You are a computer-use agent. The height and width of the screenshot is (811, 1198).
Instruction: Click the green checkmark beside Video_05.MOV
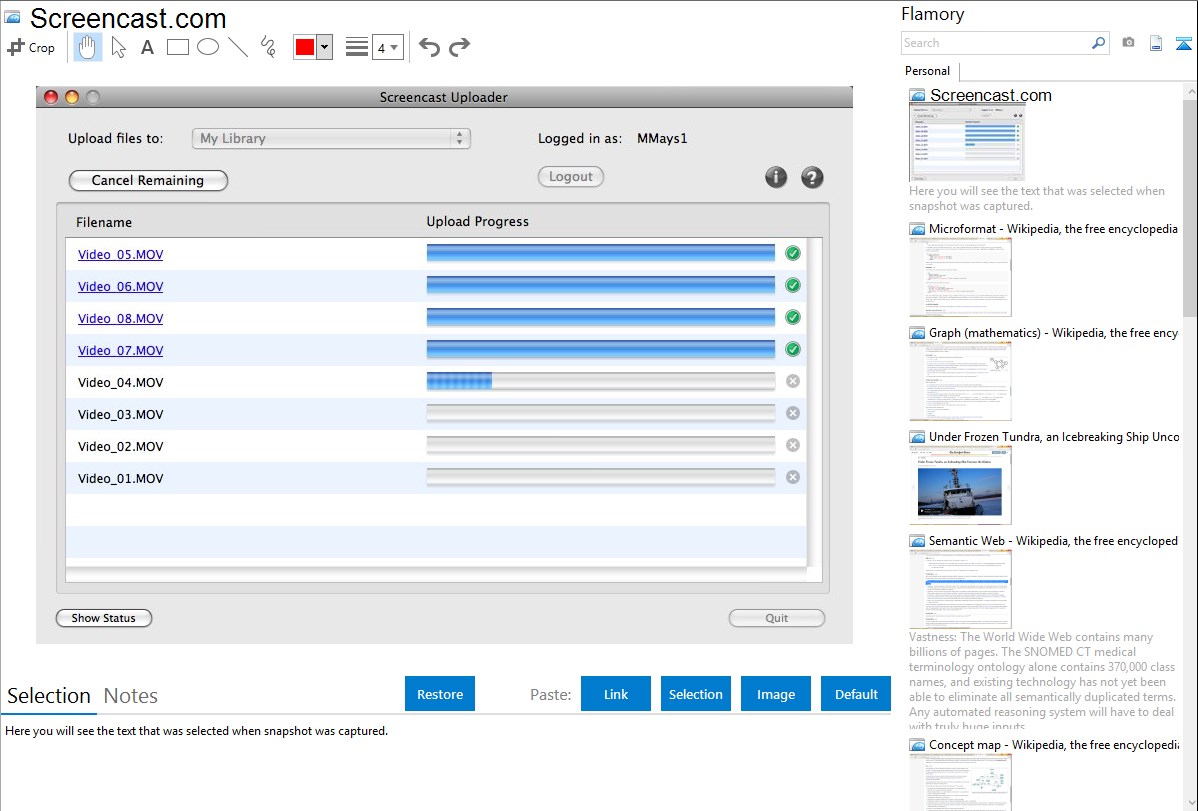pyautogui.click(x=793, y=253)
